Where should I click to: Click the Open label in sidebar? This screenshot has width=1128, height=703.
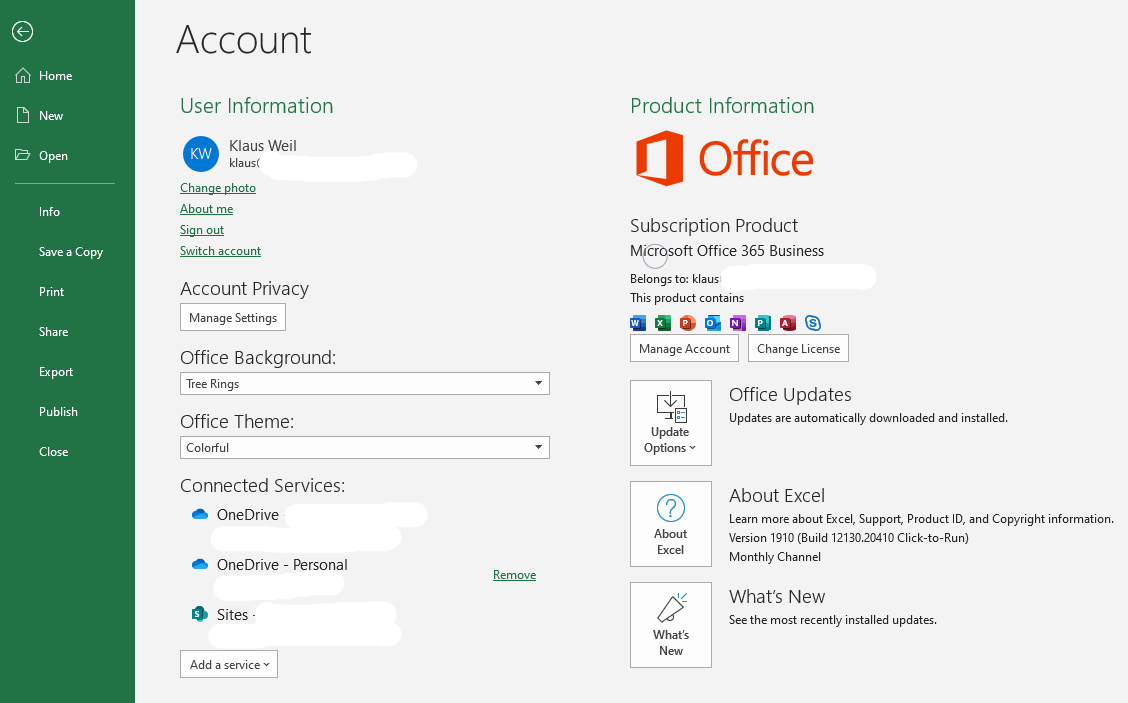coord(53,155)
